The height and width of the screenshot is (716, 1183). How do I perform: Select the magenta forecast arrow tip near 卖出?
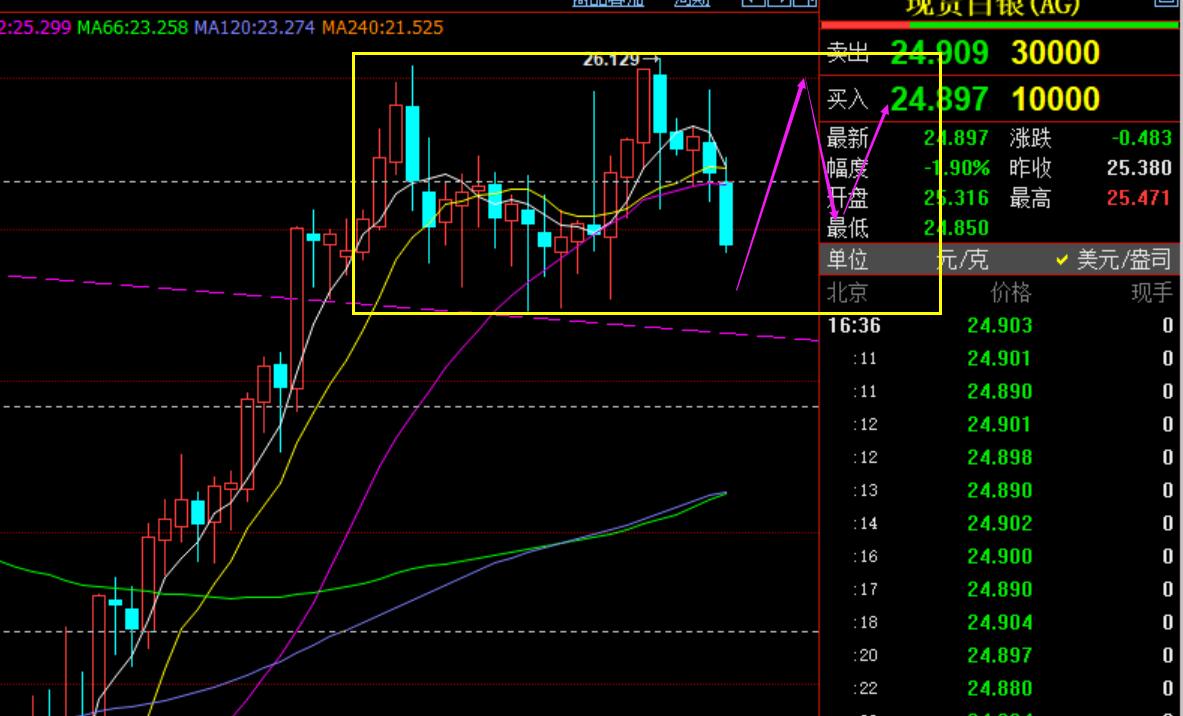pyautogui.click(x=804, y=81)
